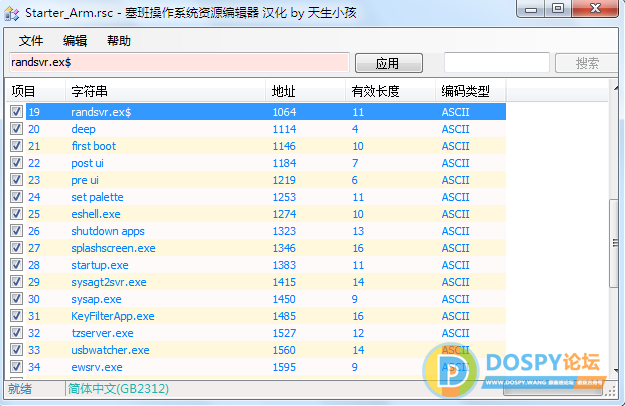625x406 pixels.
Task: Open the 文件 menu
Action: [x=31, y=41]
